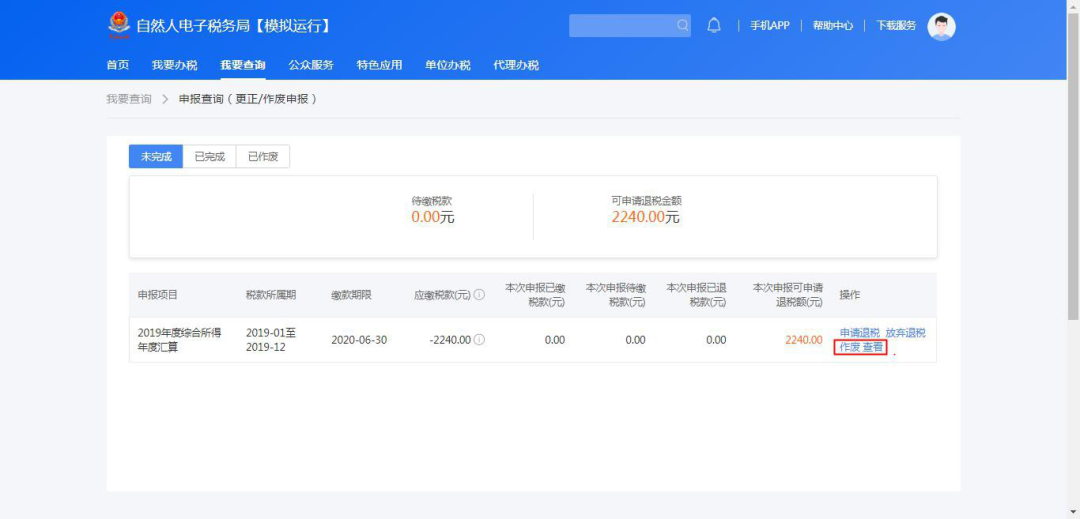The image size is (1080, 519).
Task: Open the user avatar profile
Action: coord(941,26)
